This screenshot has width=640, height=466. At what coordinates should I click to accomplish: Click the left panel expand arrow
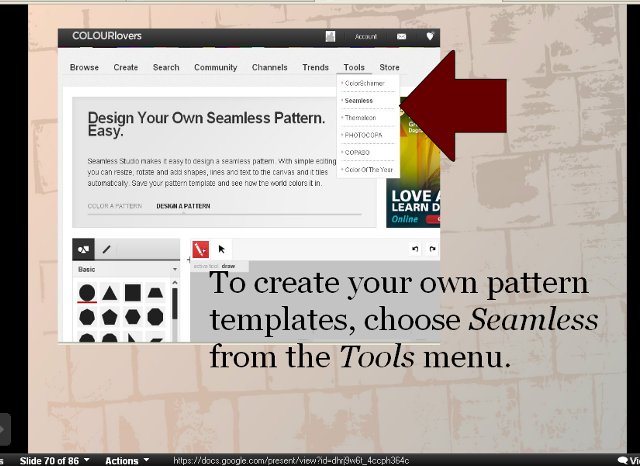[x=4, y=429]
